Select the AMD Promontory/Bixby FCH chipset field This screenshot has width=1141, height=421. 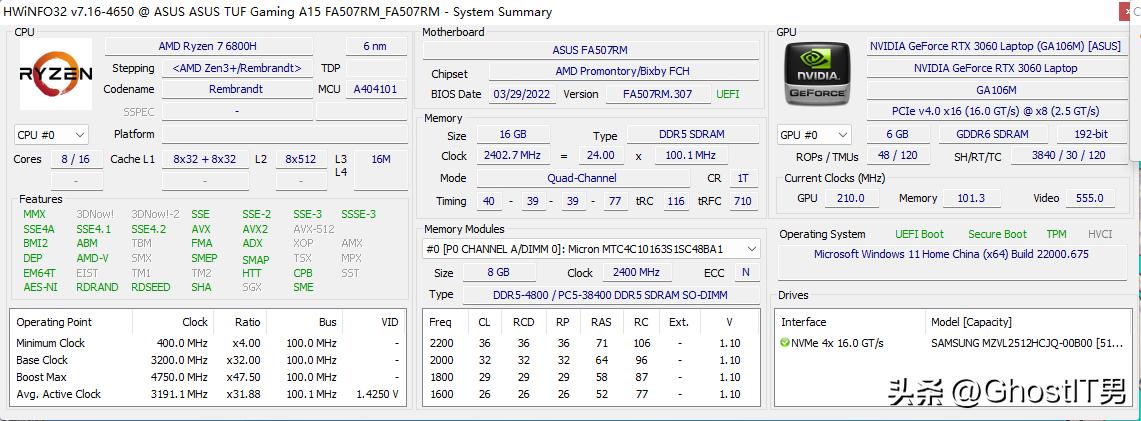622,72
